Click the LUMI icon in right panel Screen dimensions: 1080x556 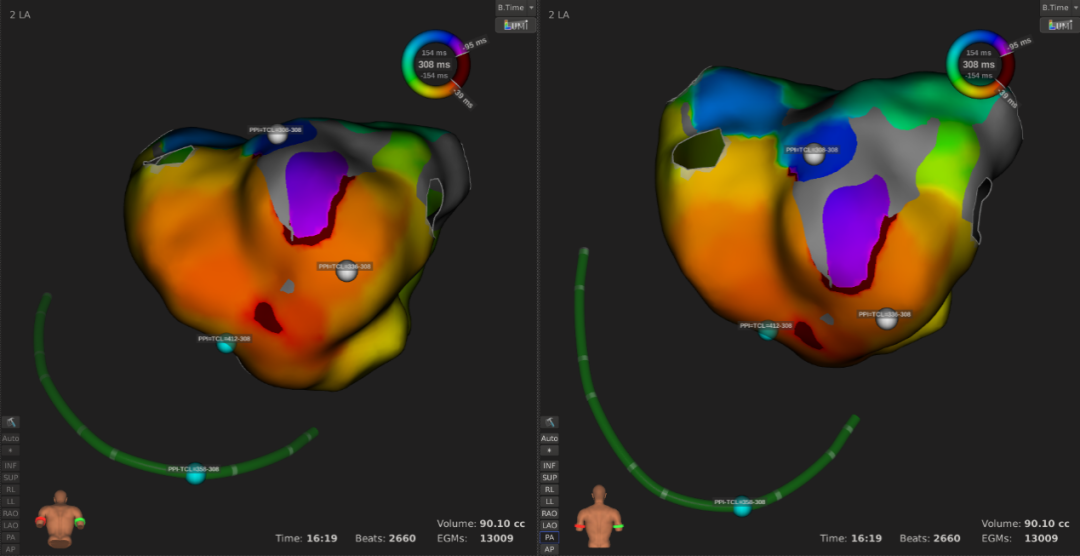[1059, 25]
